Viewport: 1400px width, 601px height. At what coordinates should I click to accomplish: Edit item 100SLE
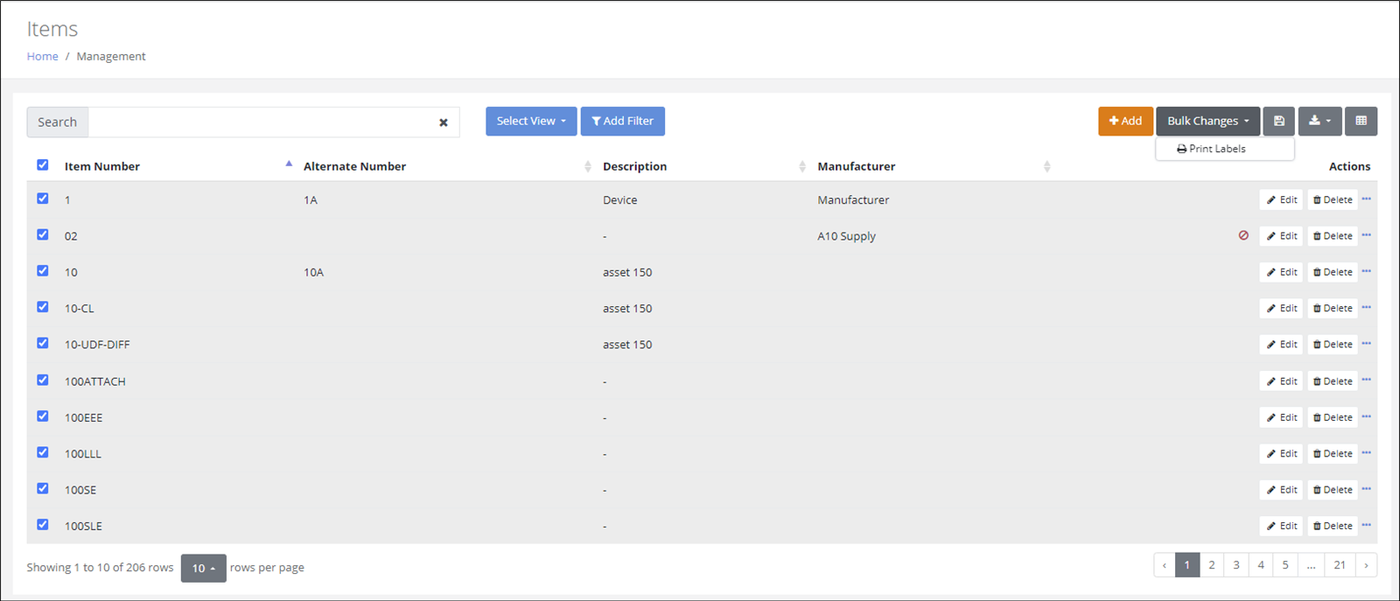[x=1281, y=526]
